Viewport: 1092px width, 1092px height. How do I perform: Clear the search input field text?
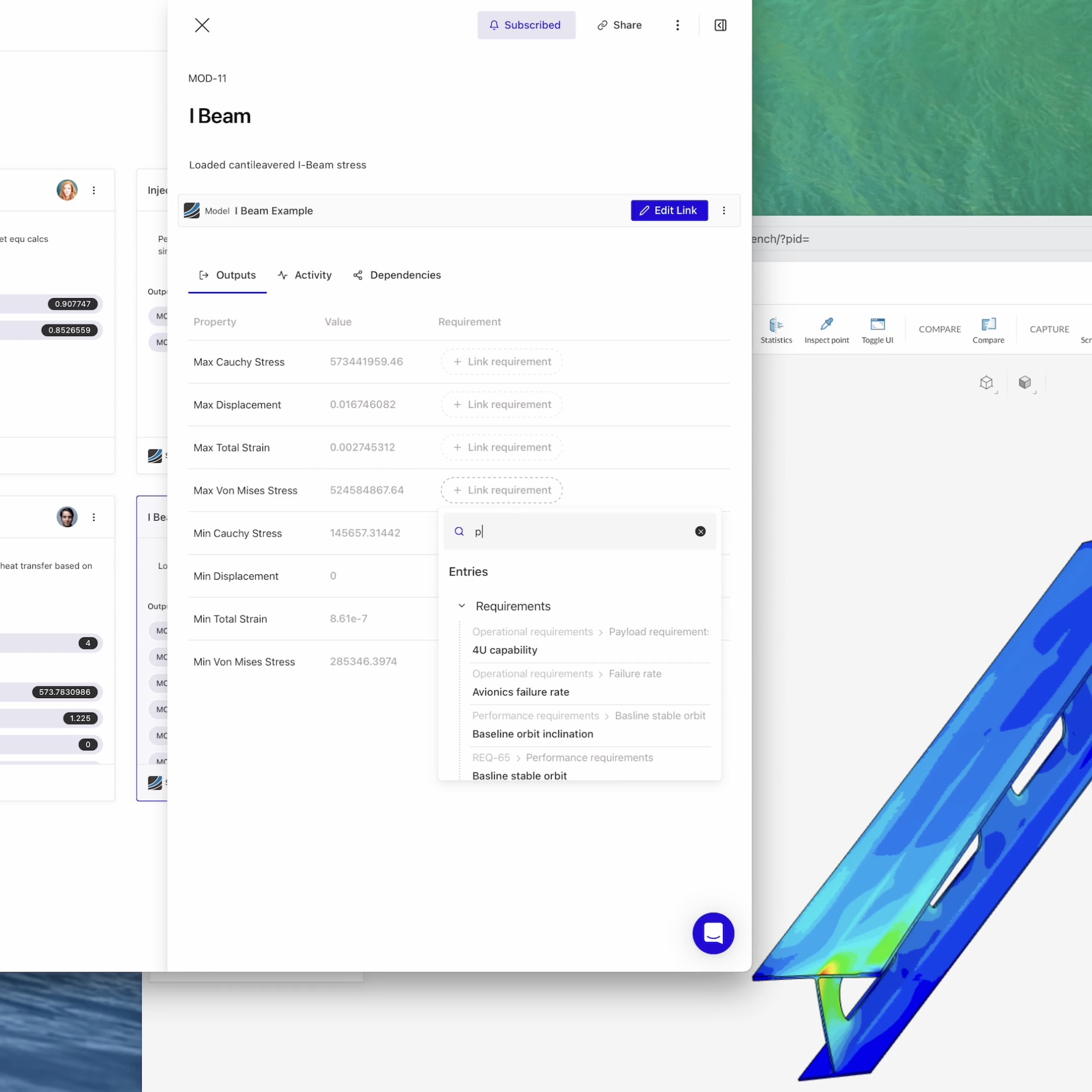coord(701,531)
